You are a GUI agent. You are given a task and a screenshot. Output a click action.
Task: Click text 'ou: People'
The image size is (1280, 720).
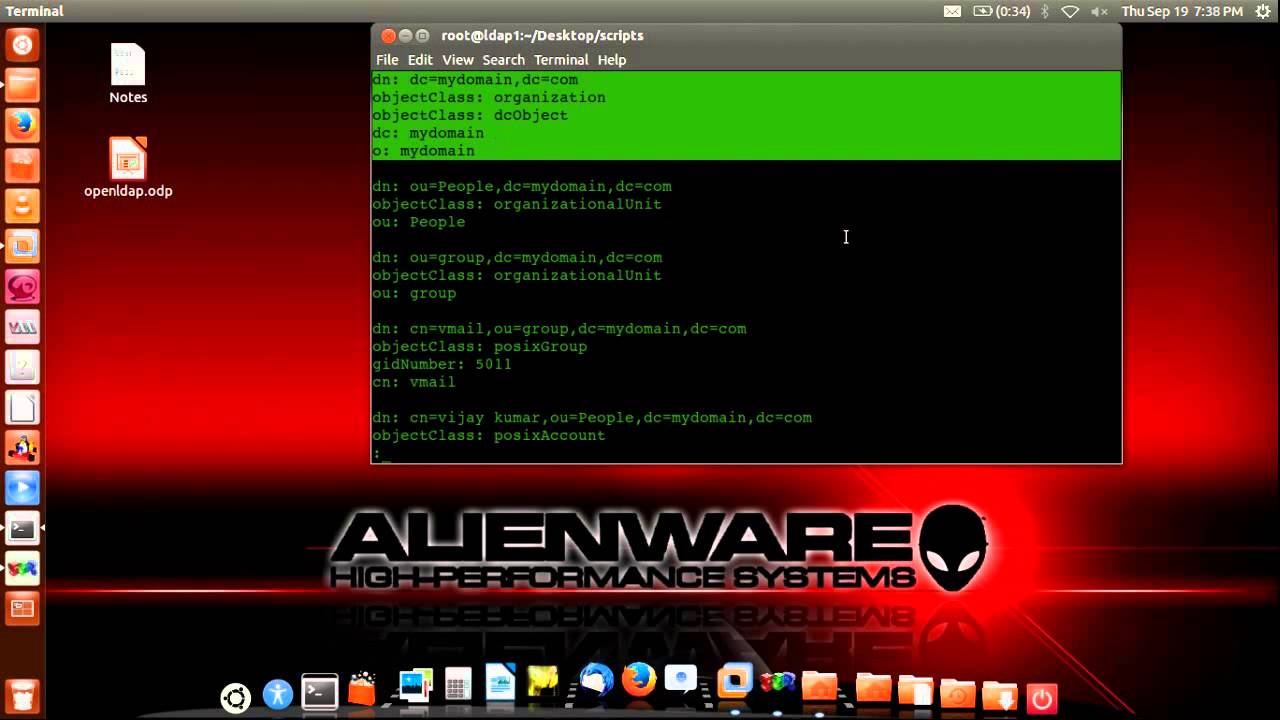click(x=419, y=222)
